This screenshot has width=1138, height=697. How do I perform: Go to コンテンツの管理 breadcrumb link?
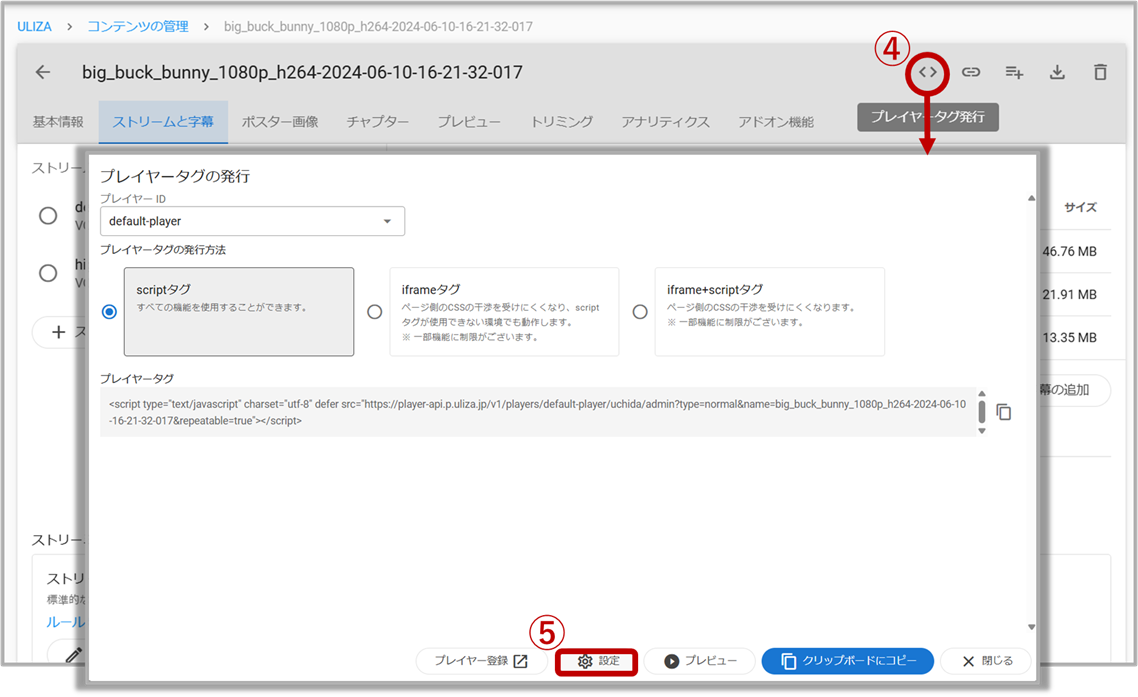(x=138, y=27)
